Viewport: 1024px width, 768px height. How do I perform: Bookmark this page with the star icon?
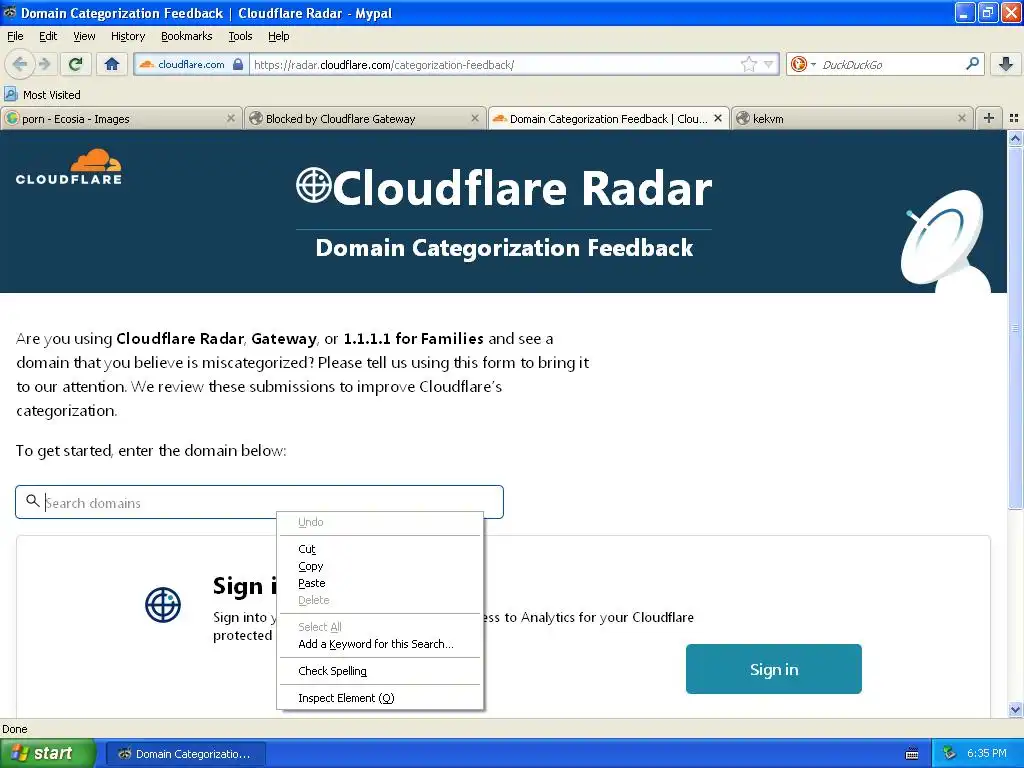748,64
